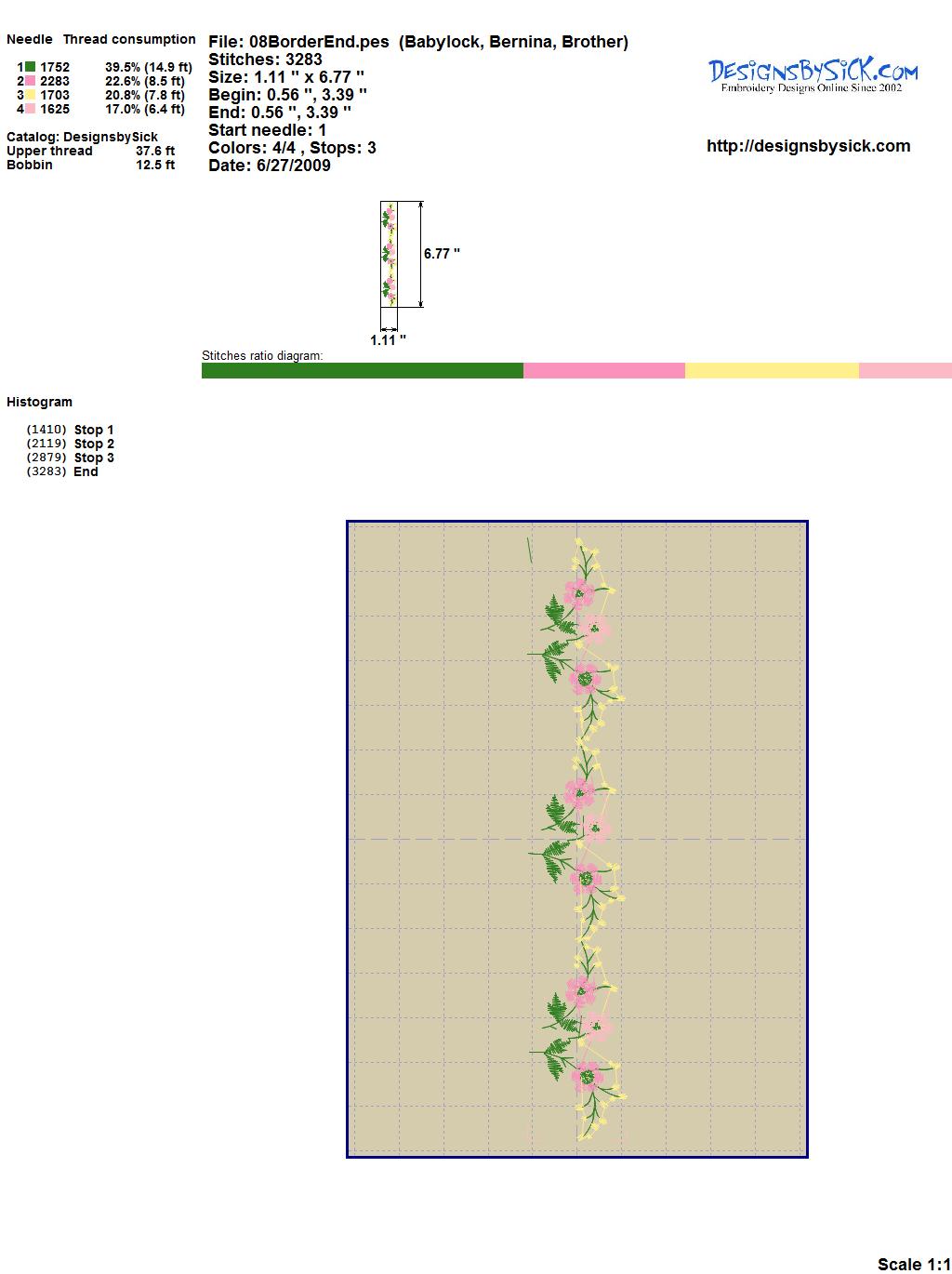Click the small border design thumbnail

[x=389, y=254]
